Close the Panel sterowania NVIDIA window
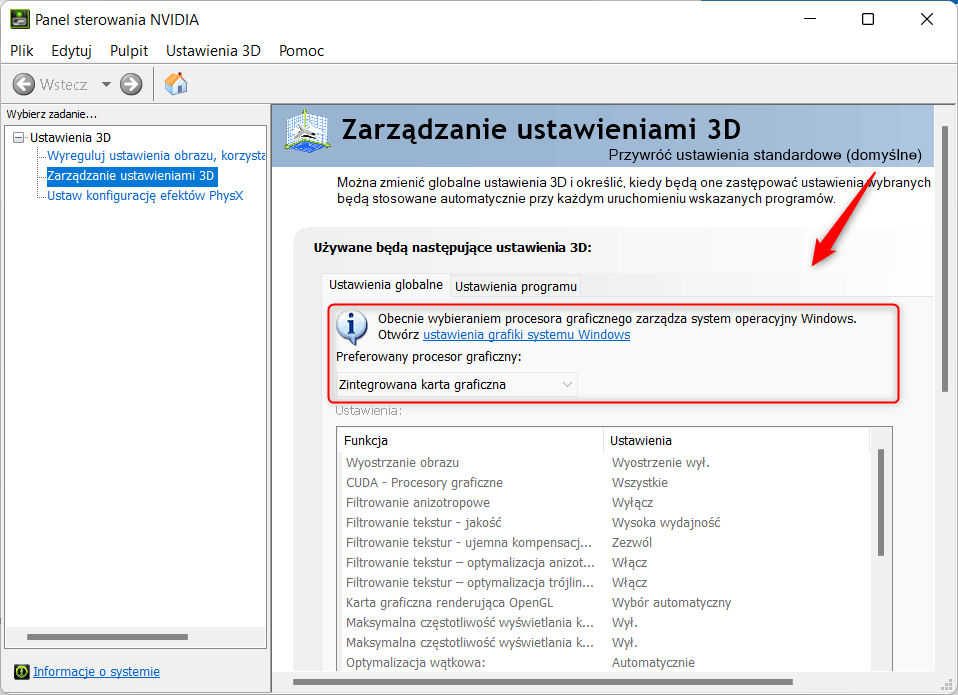Viewport: 958px width, 695px height. point(927,20)
